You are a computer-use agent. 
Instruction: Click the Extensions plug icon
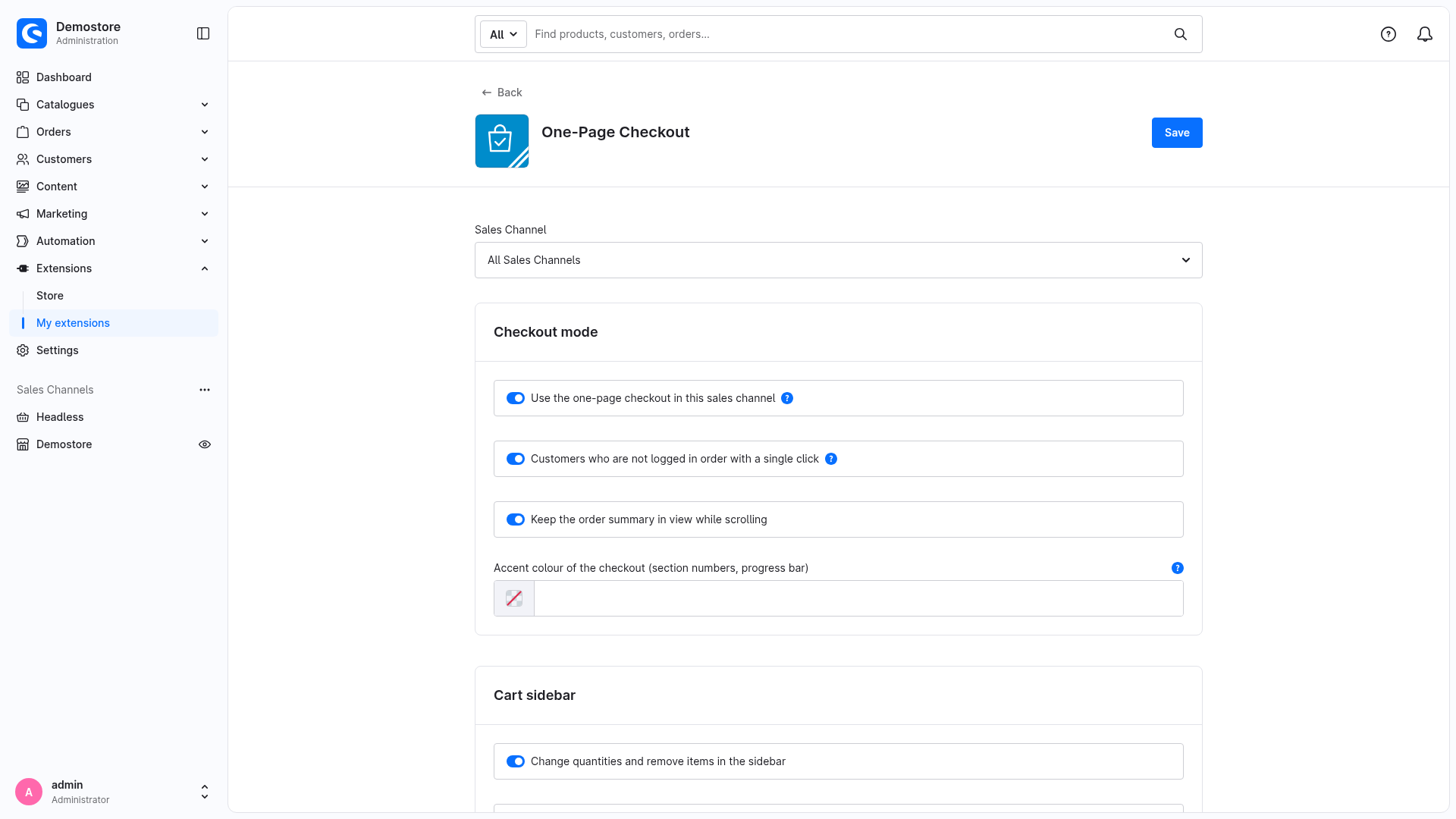(23, 268)
